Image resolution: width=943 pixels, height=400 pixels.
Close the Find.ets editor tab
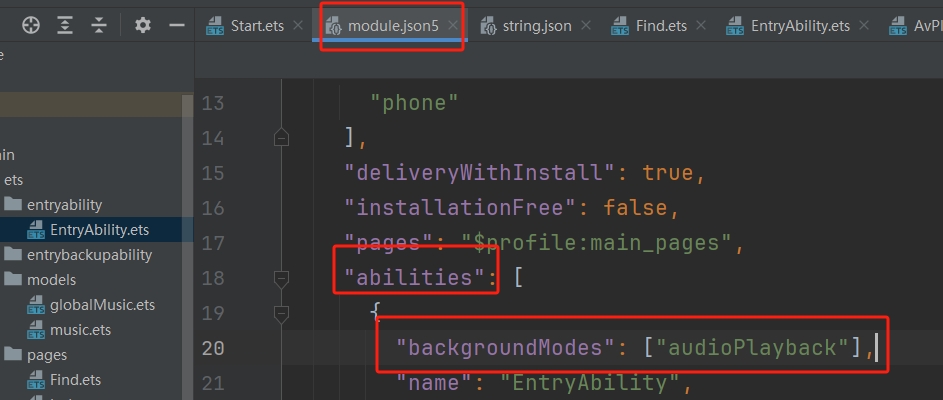pyautogui.click(x=701, y=26)
